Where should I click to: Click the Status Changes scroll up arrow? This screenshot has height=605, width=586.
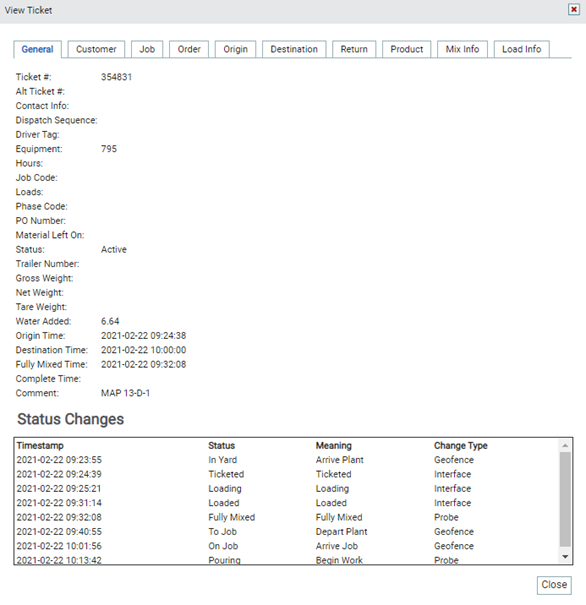pyautogui.click(x=565, y=446)
